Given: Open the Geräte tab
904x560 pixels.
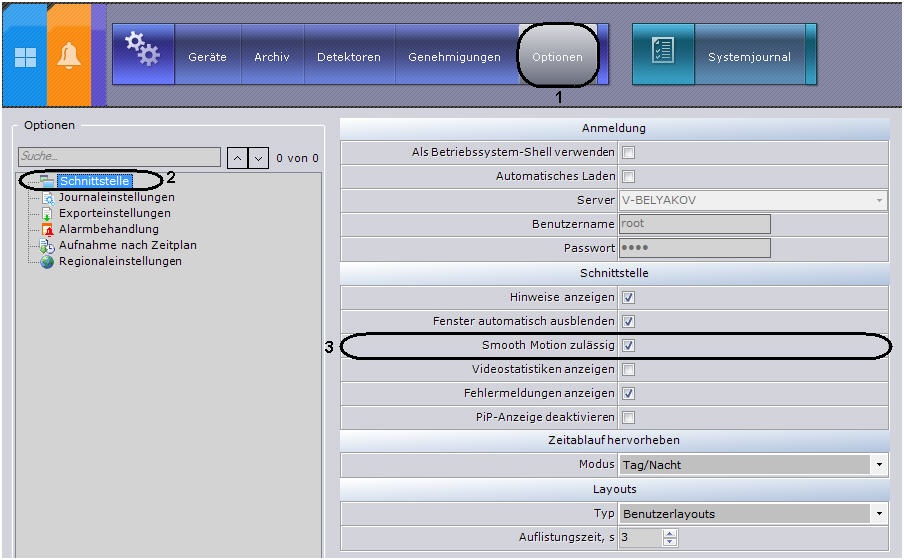Looking at the screenshot, I should coord(208,57).
